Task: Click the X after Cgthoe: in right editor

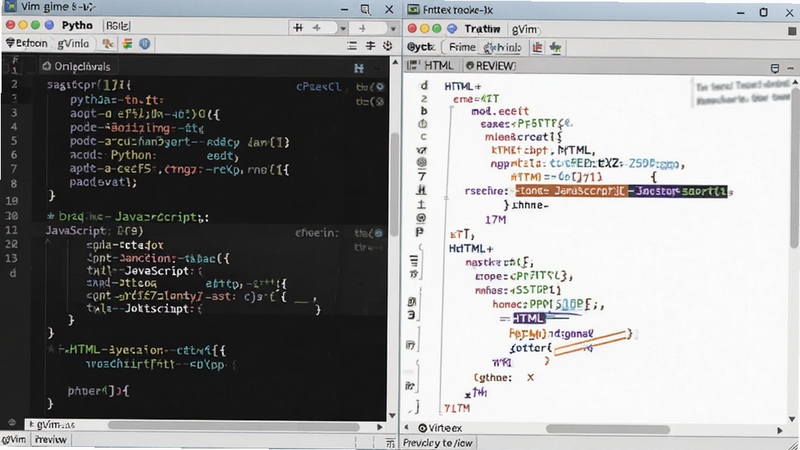Action: tap(531, 378)
